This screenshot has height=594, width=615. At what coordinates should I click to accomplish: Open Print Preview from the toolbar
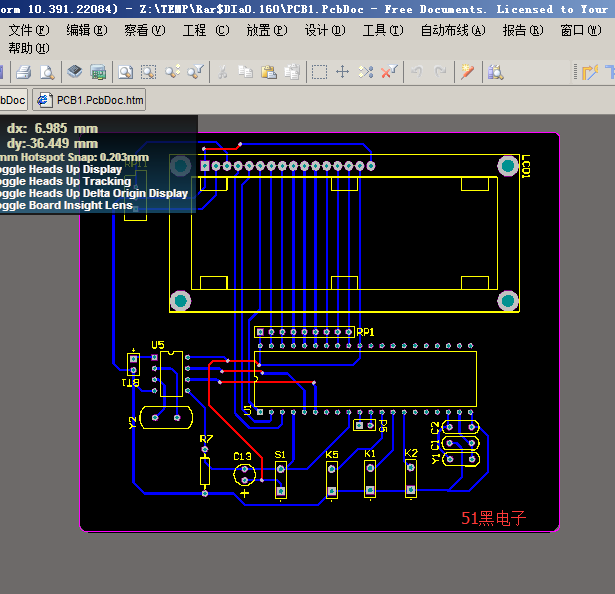tap(47, 72)
